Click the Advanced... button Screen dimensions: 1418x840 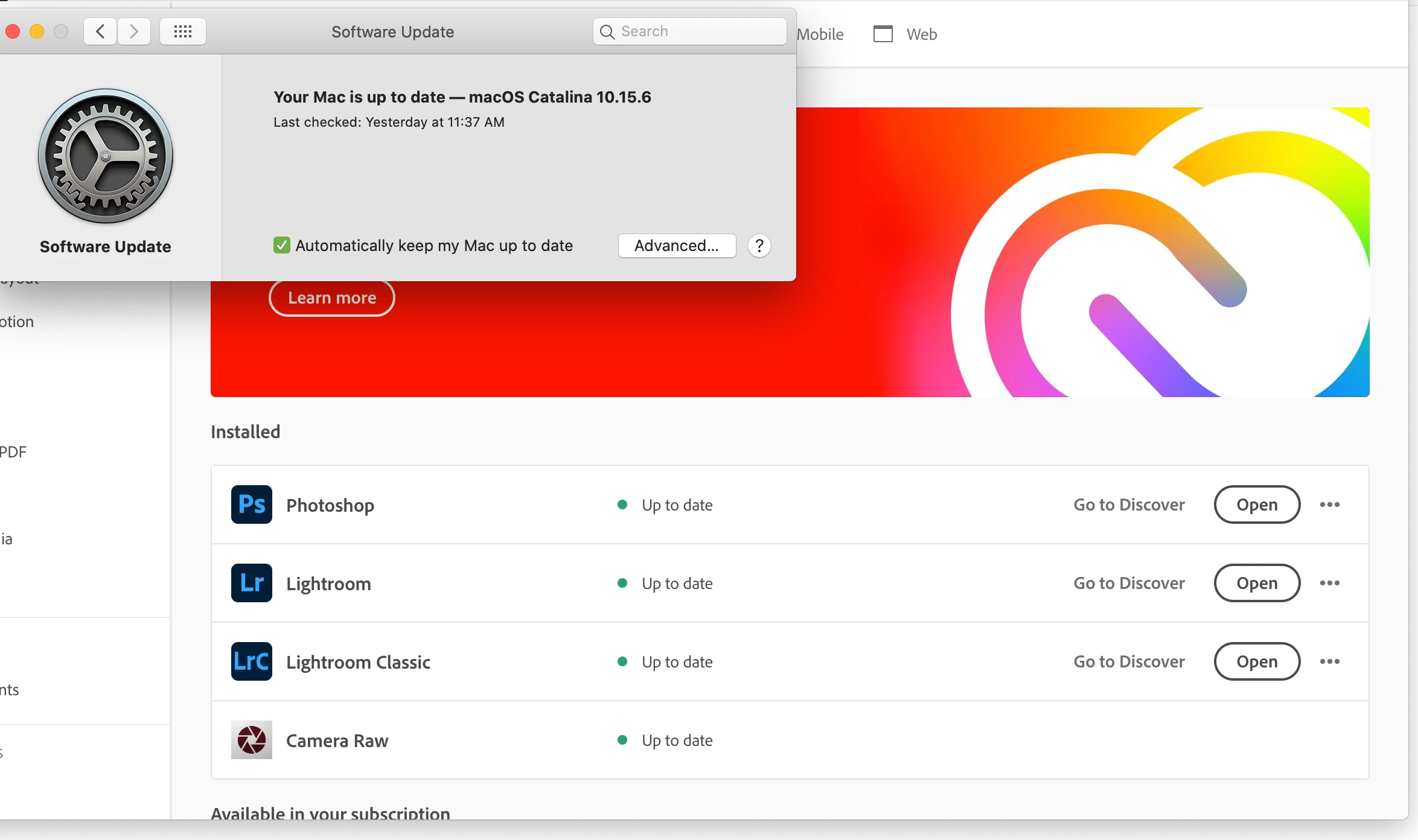coord(676,246)
